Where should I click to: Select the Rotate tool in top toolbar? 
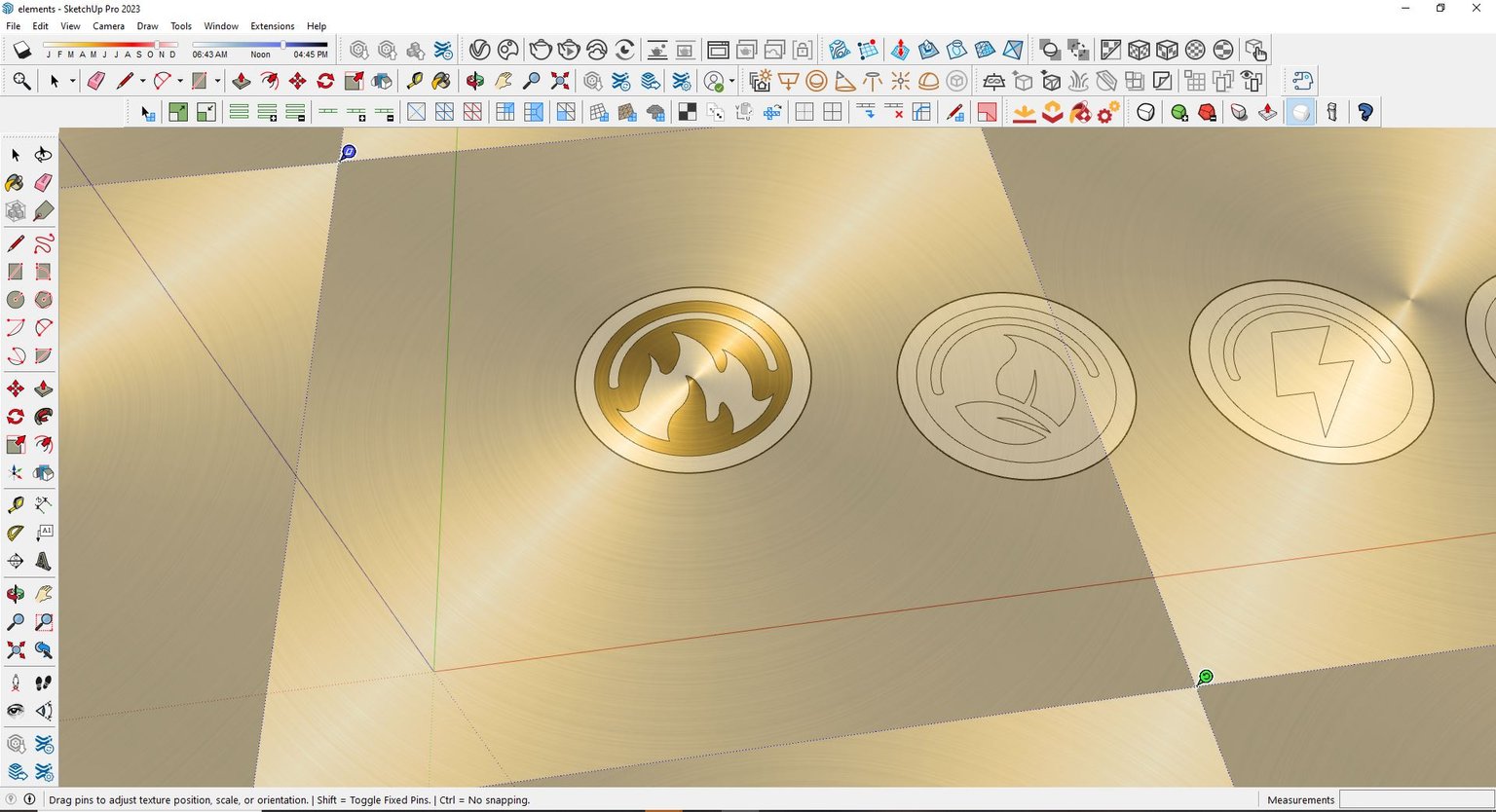pos(325,81)
